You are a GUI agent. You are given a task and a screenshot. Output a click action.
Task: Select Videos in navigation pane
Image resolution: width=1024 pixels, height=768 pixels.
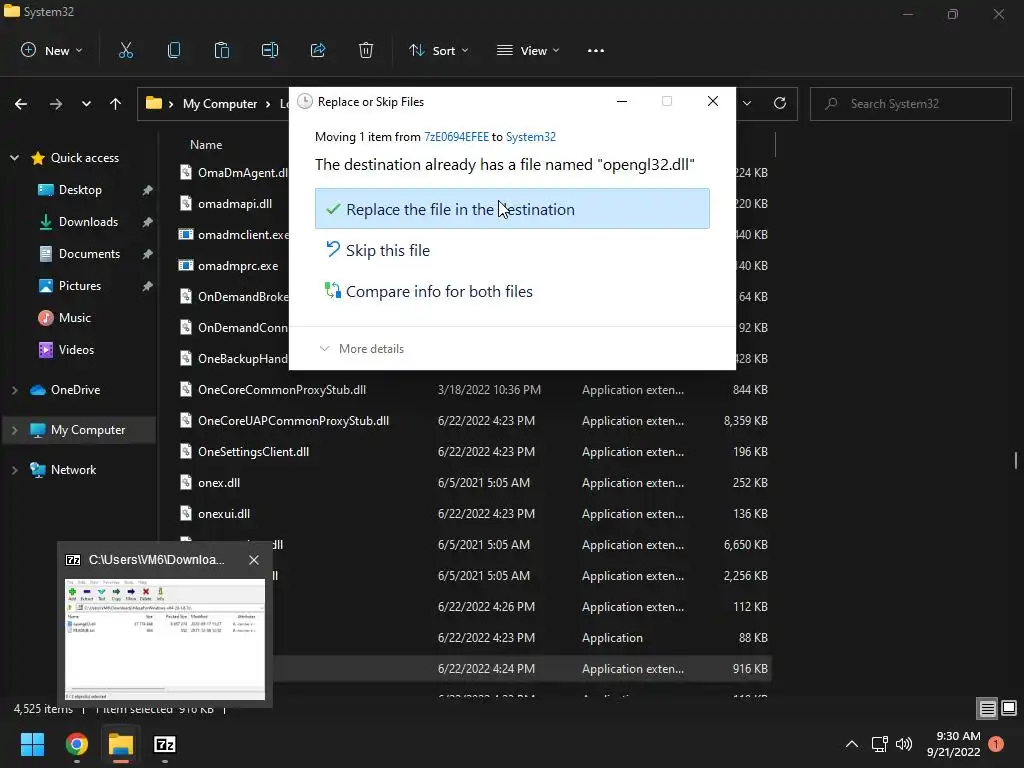(76, 350)
